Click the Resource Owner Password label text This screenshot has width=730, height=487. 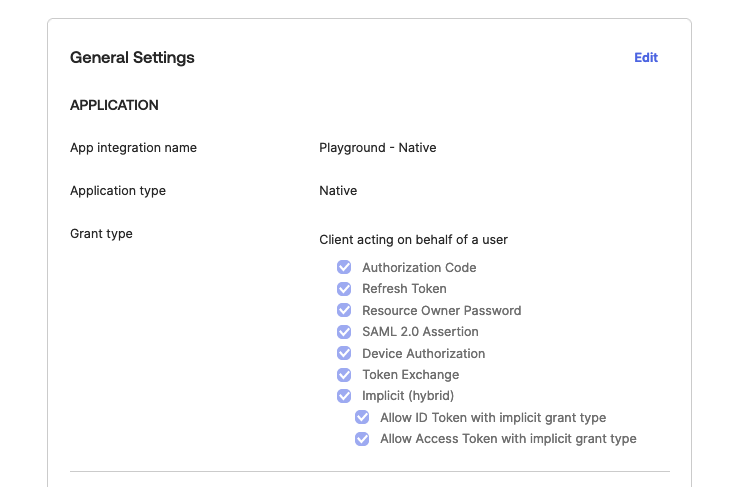click(441, 311)
